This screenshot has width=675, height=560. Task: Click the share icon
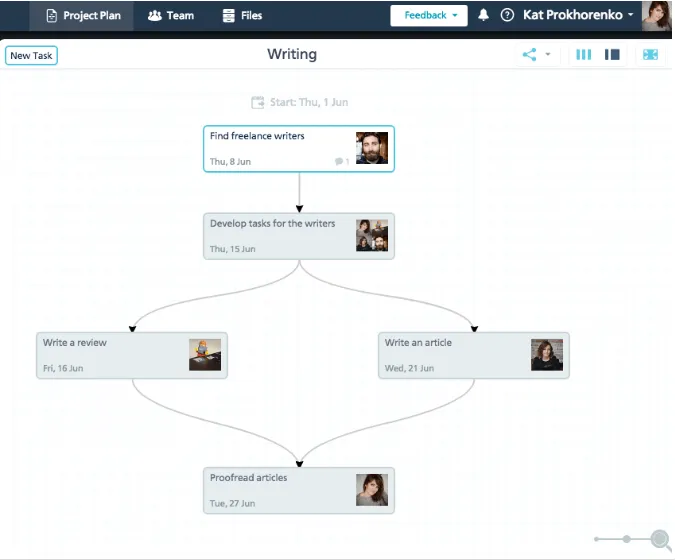coord(529,55)
